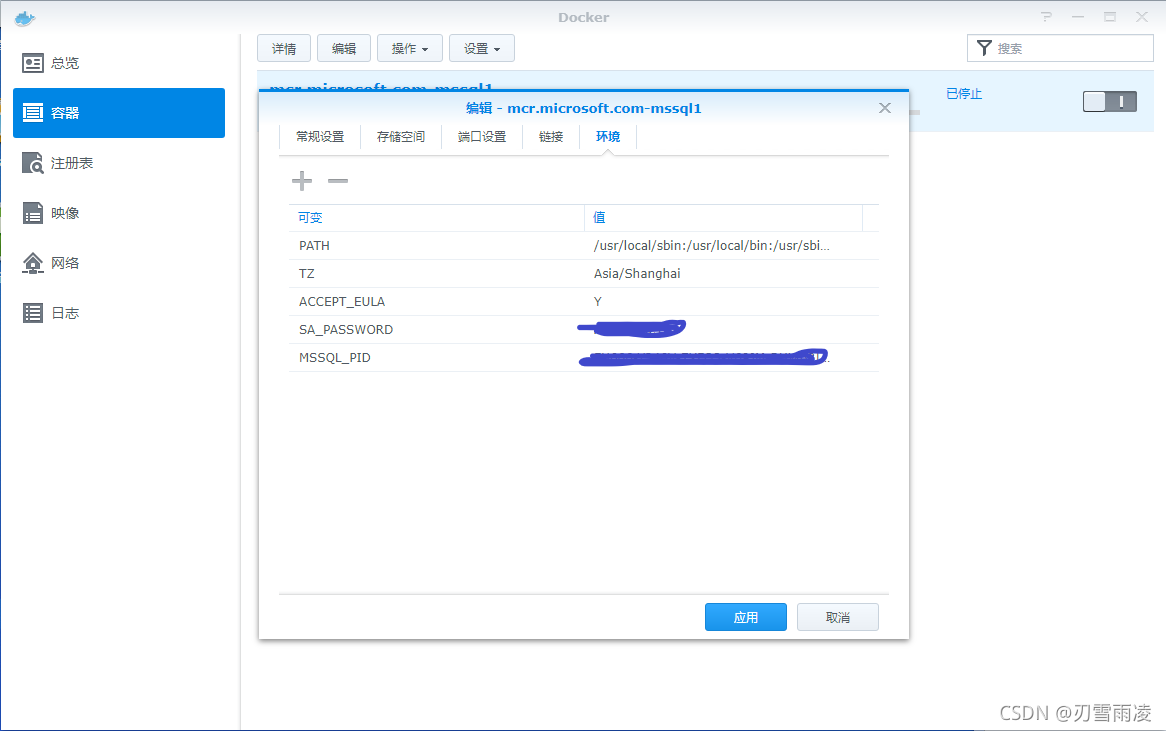Click the 已停止 stopped status text
Screen dimensions: 1166x731
tap(964, 94)
